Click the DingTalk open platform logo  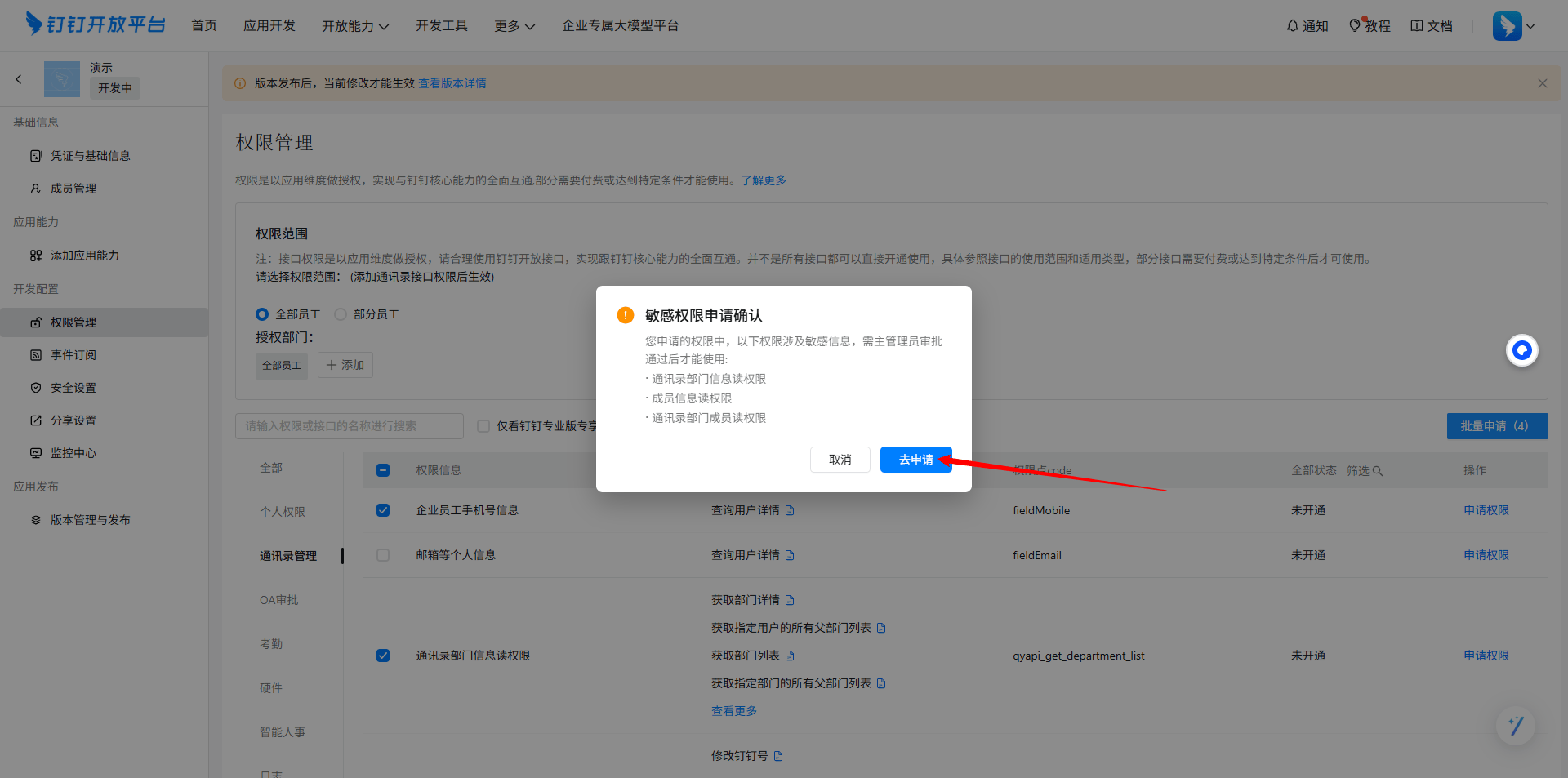[96, 24]
